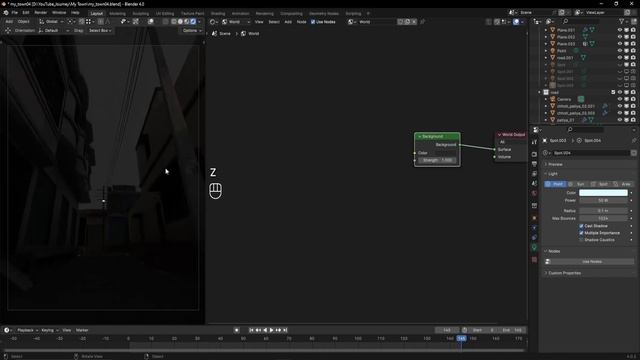
Task: Click the Play animation button in timeline
Action: [x=271, y=330]
